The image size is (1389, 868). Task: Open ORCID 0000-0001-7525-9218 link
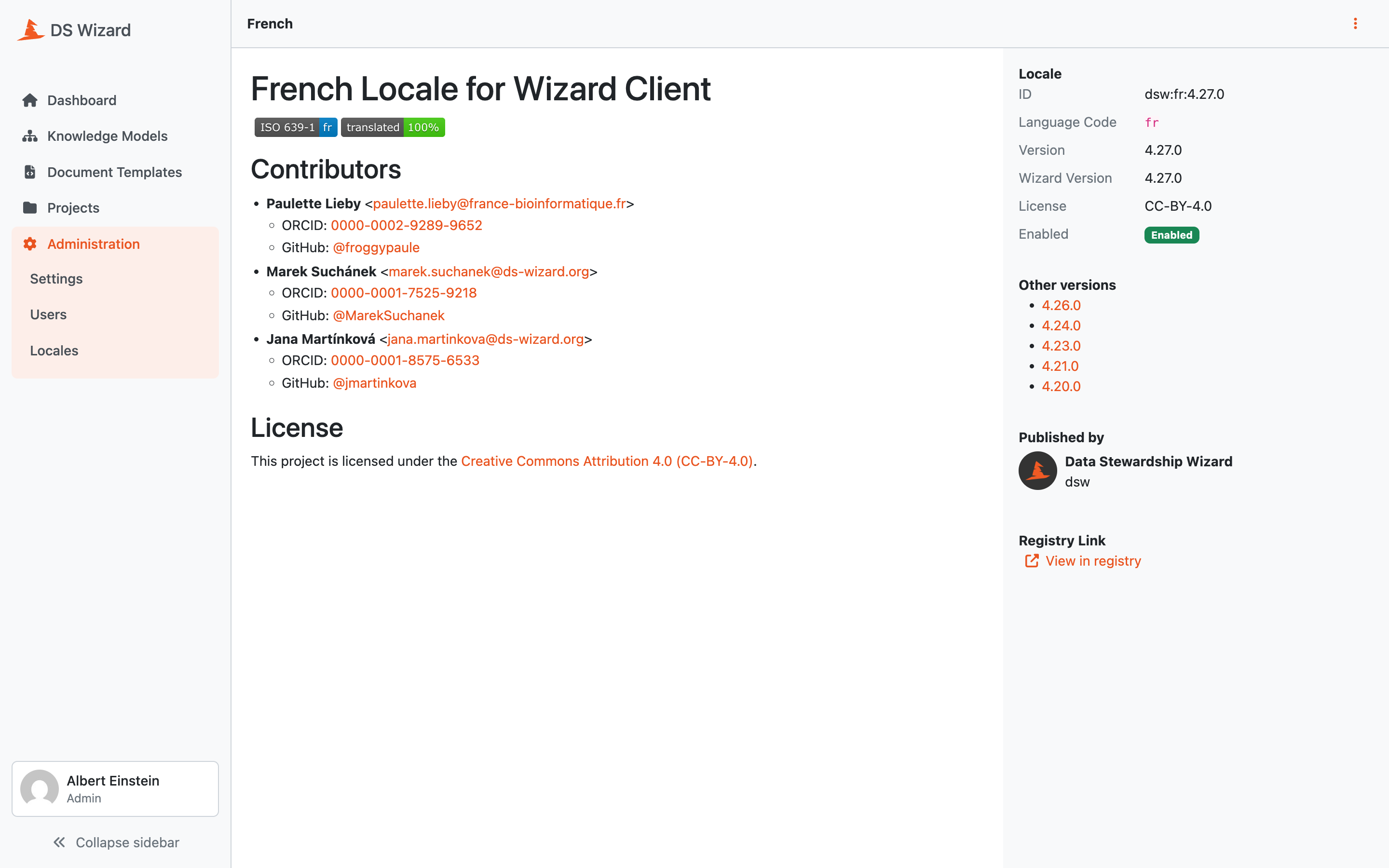tap(404, 293)
